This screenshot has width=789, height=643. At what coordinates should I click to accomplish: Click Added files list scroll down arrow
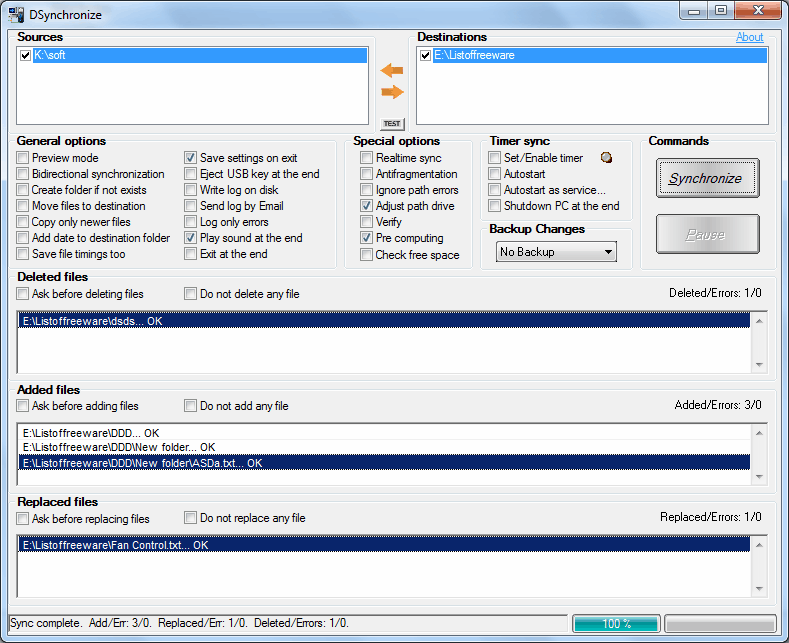[x=759, y=477]
